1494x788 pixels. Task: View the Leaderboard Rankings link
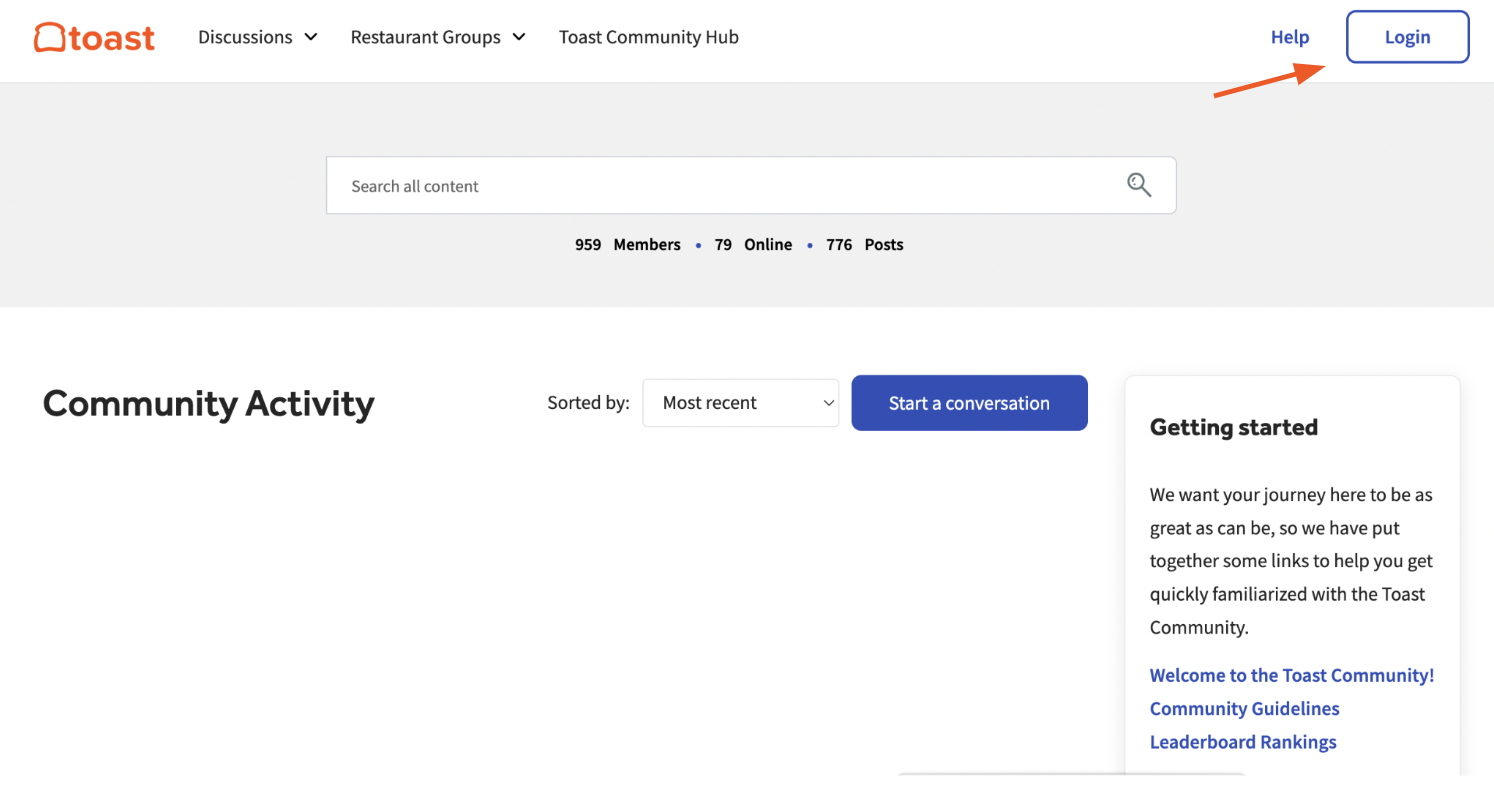(1242, 742)
